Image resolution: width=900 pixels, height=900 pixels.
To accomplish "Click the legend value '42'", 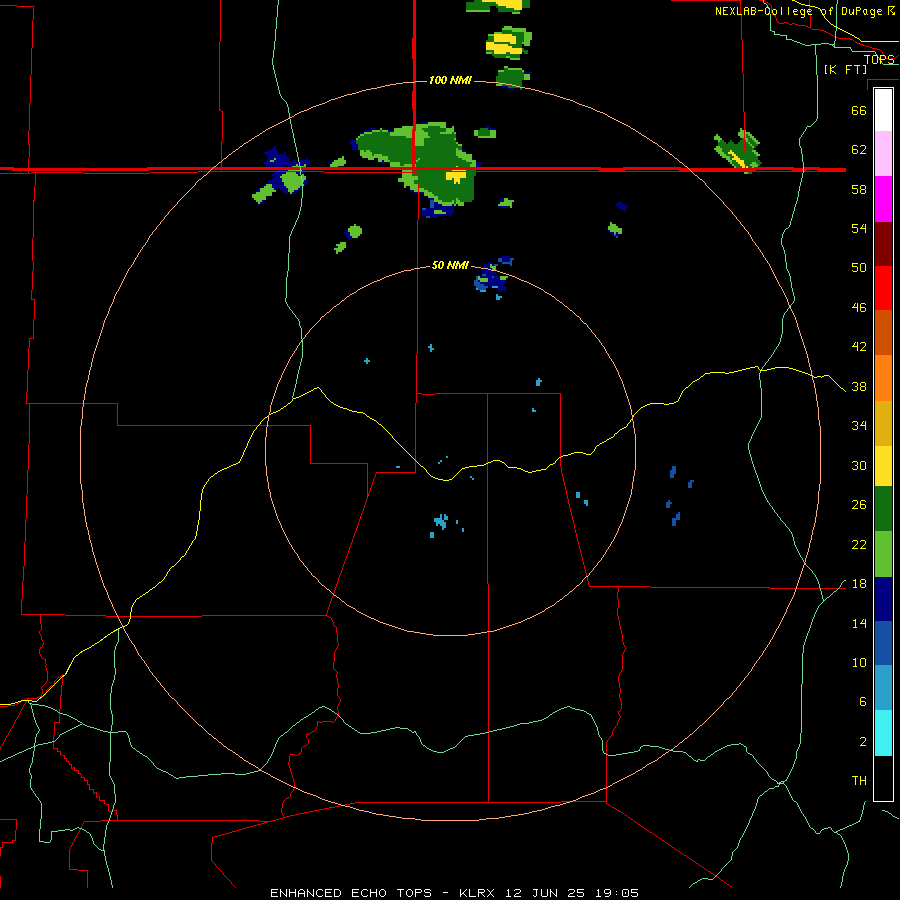I will click(x=859, y=347).
